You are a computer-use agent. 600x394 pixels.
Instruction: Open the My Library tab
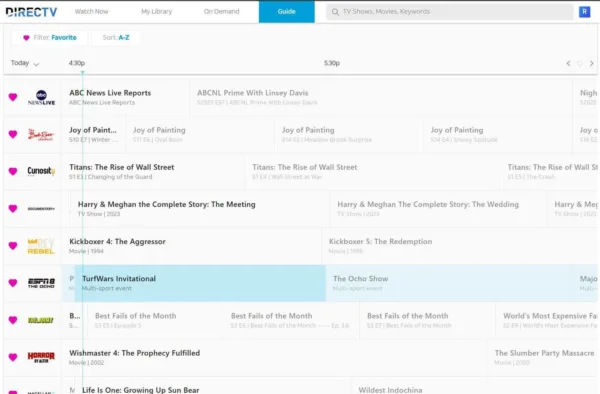157,11
